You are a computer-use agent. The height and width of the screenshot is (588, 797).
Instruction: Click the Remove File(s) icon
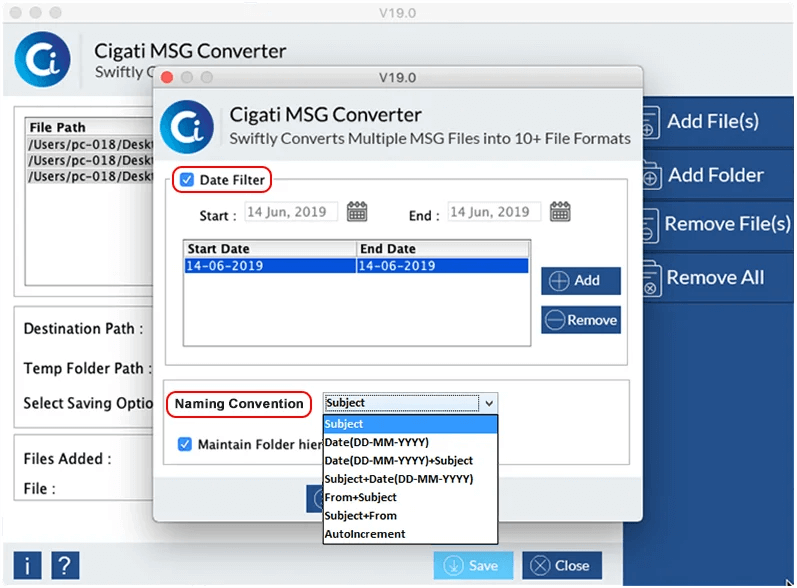(650, 225)
